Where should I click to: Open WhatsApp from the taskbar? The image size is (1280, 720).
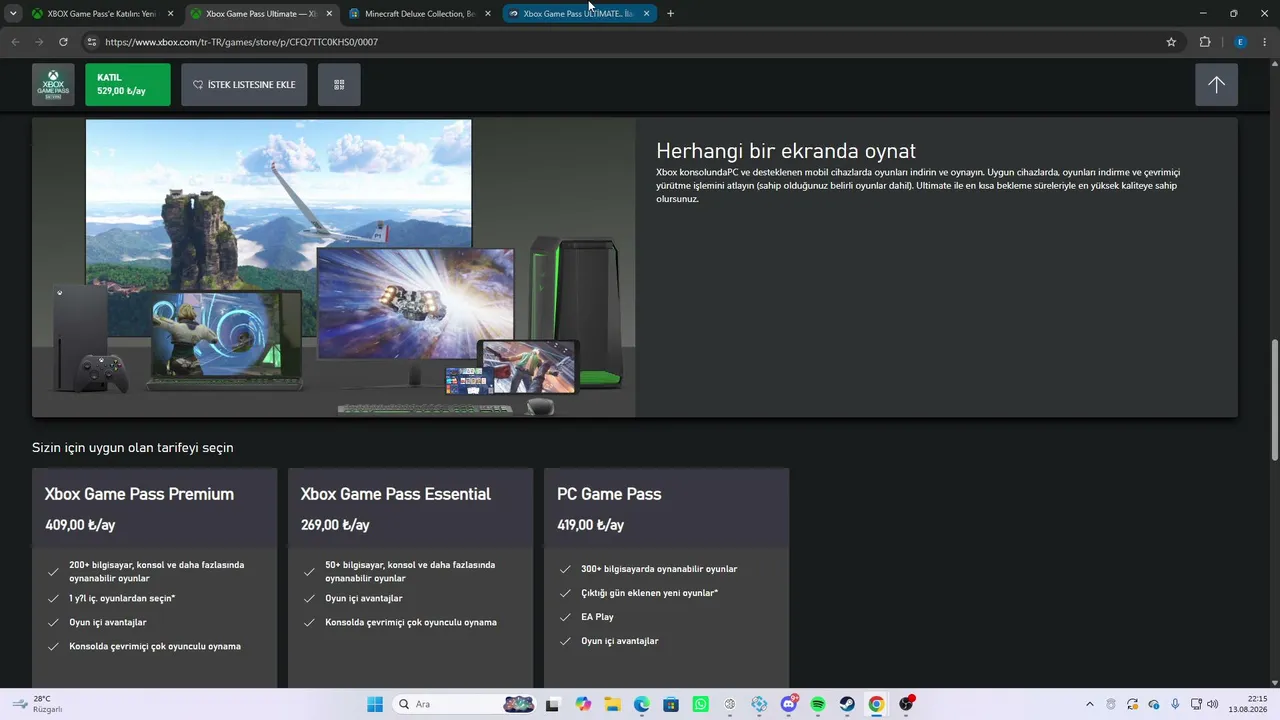pyautogui.click(x=700, y=704)
